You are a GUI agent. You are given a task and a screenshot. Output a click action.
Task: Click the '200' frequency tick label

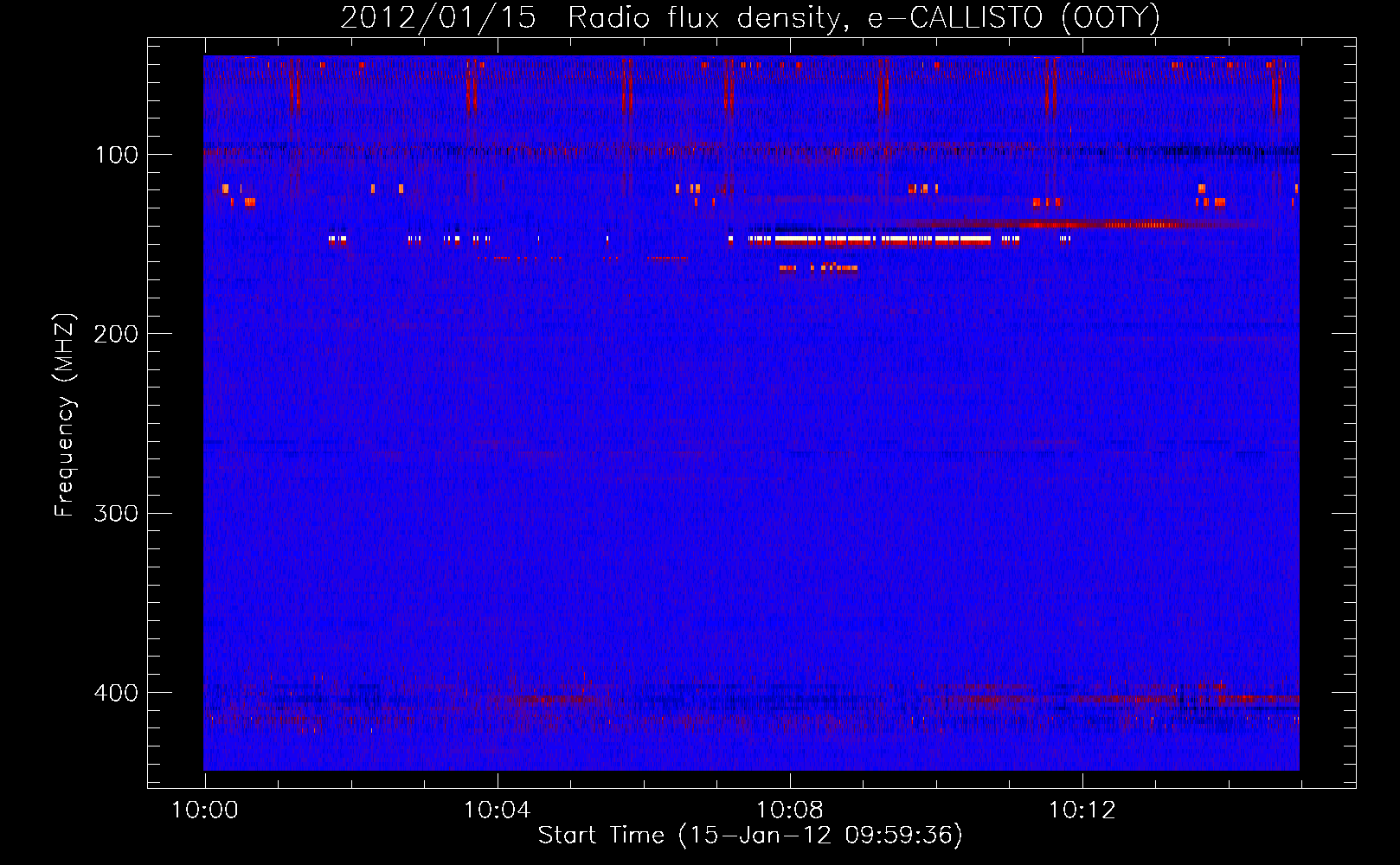116,334
